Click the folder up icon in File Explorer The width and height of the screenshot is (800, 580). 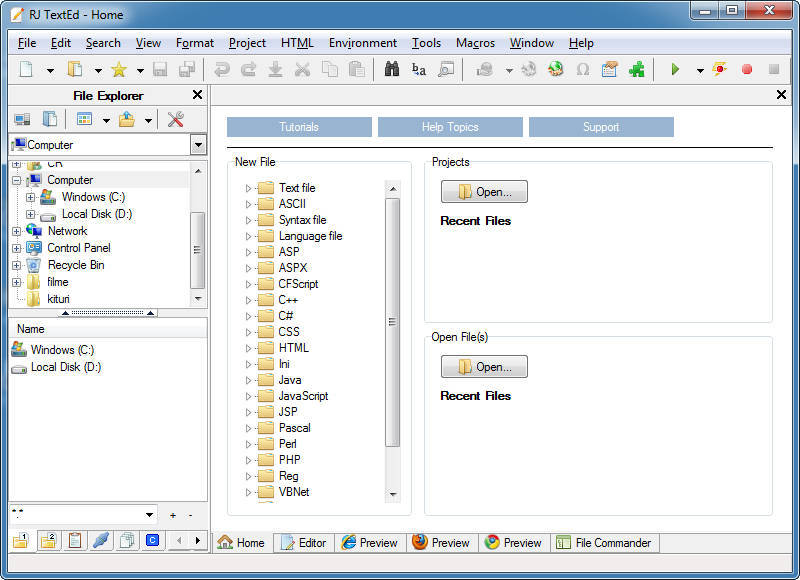(x=127, y=119)
